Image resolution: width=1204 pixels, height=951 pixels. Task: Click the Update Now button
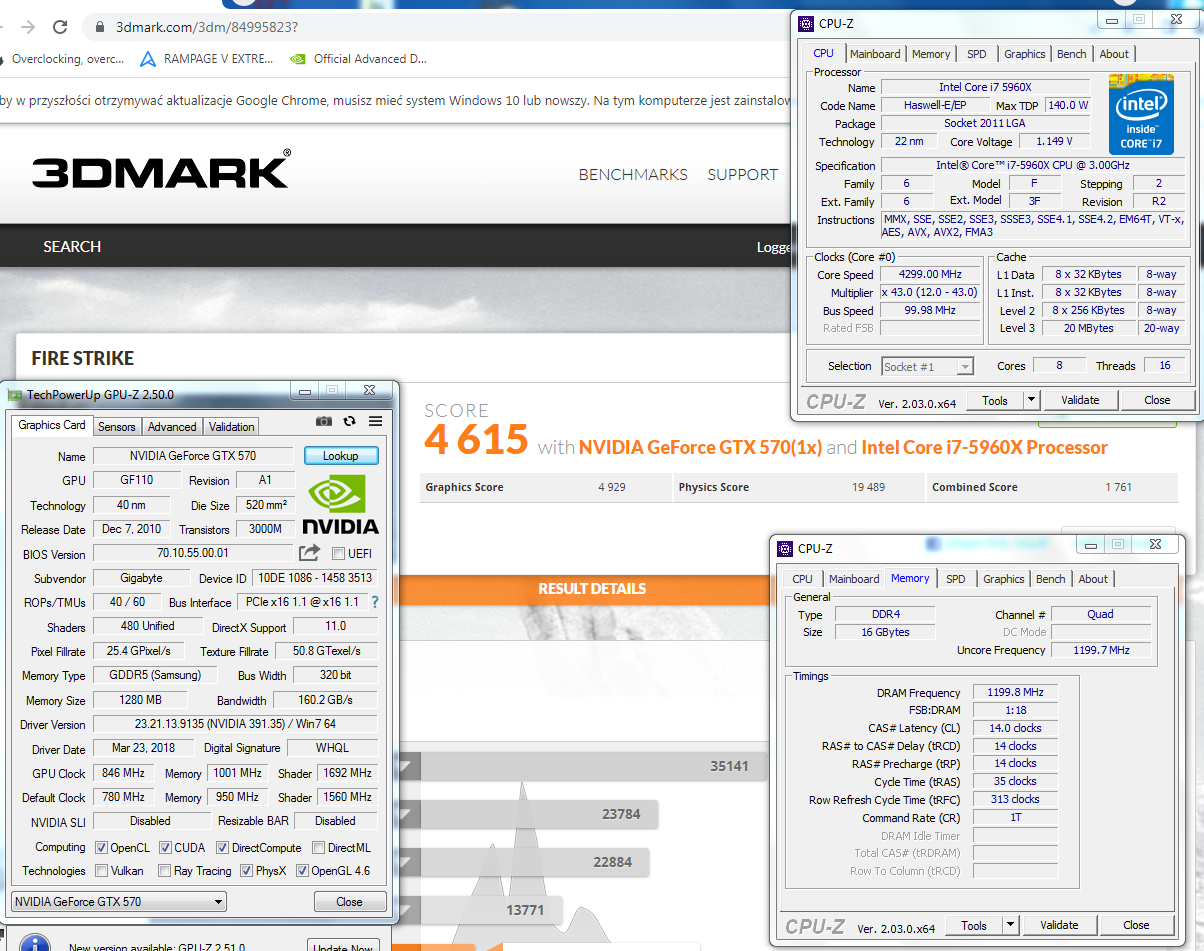[x=343, y=946]
